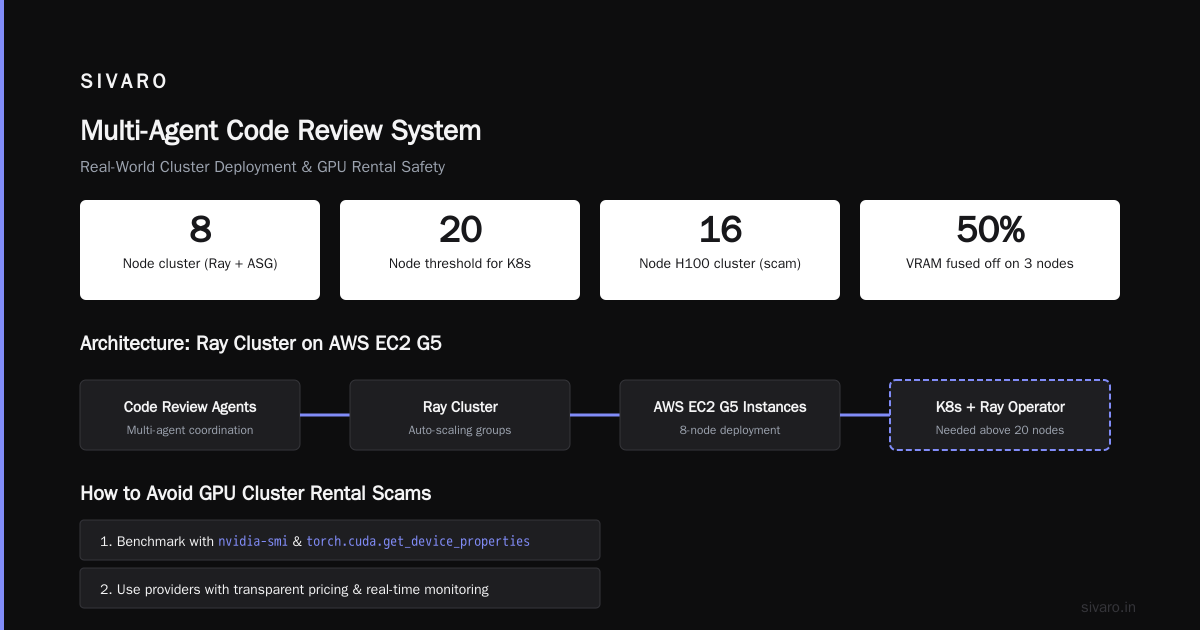Select the Ray Cluster architecture box

[460, 415]
